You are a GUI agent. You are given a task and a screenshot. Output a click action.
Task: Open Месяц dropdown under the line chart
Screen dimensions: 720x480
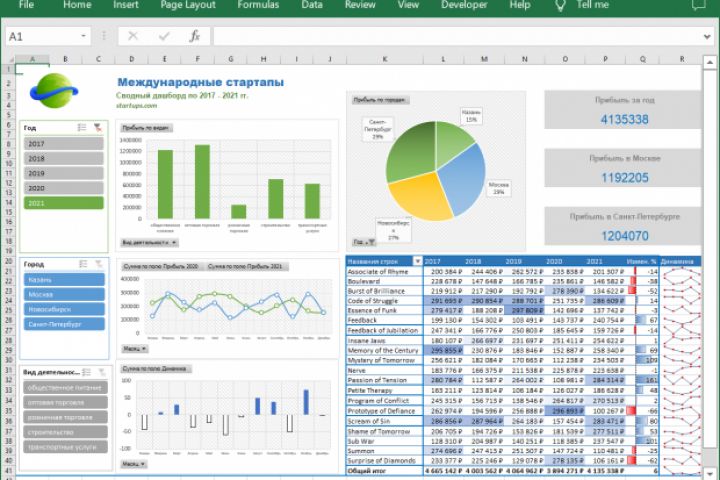(x=134, y=349)
